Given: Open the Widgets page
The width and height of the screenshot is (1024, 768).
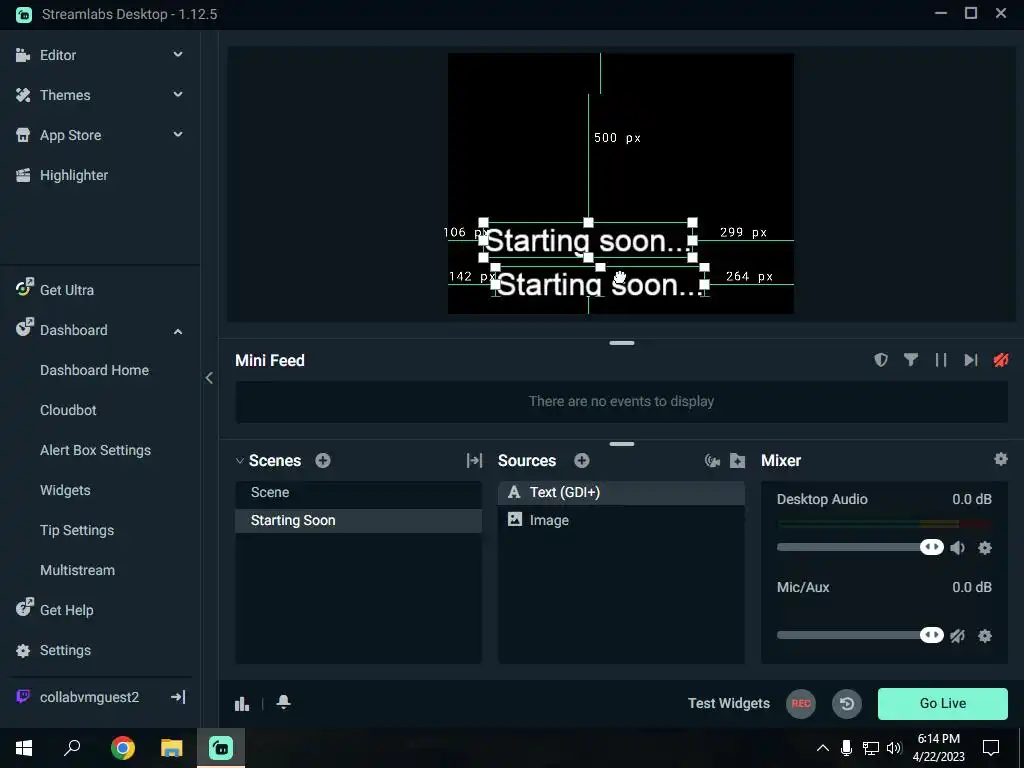Looking at the screenshot, I should pos(65,490).
